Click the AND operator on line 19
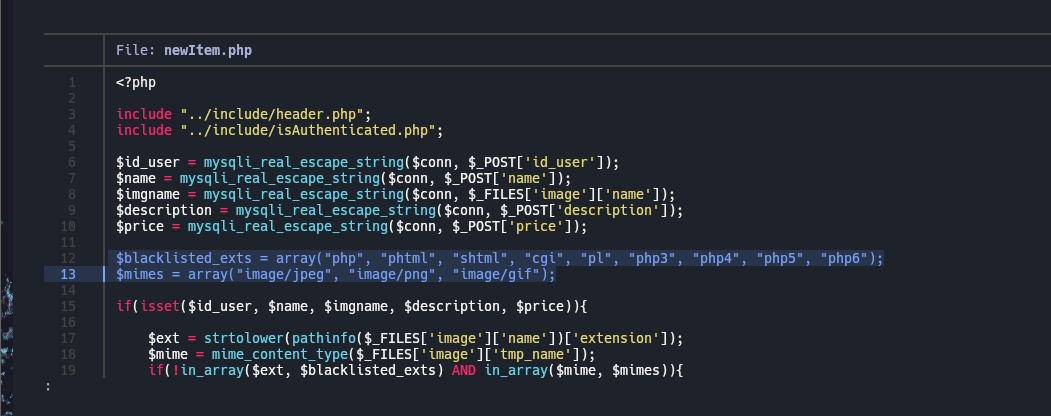 [465, 370]
